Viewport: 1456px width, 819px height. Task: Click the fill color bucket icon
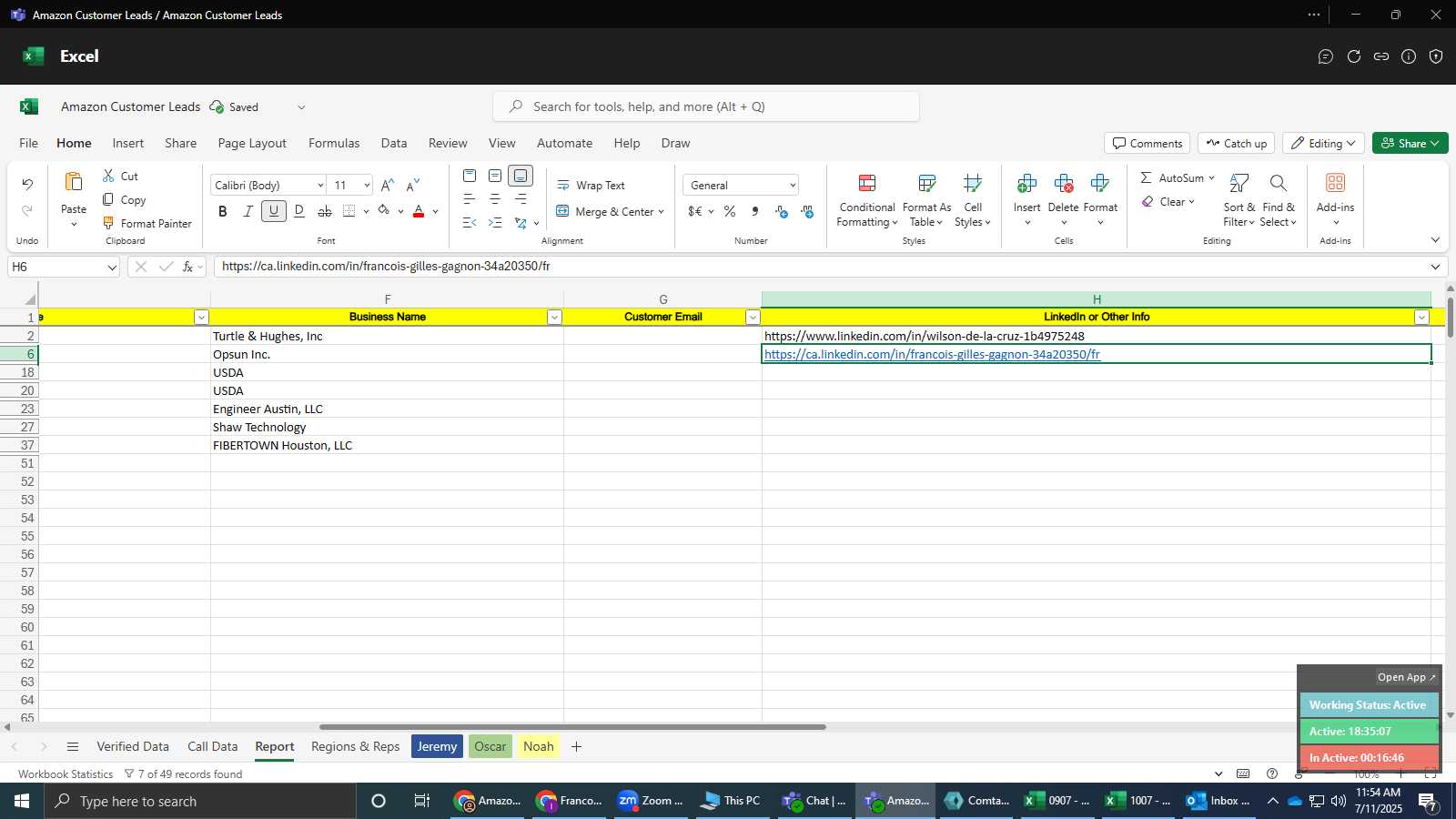tap(384, 211)
